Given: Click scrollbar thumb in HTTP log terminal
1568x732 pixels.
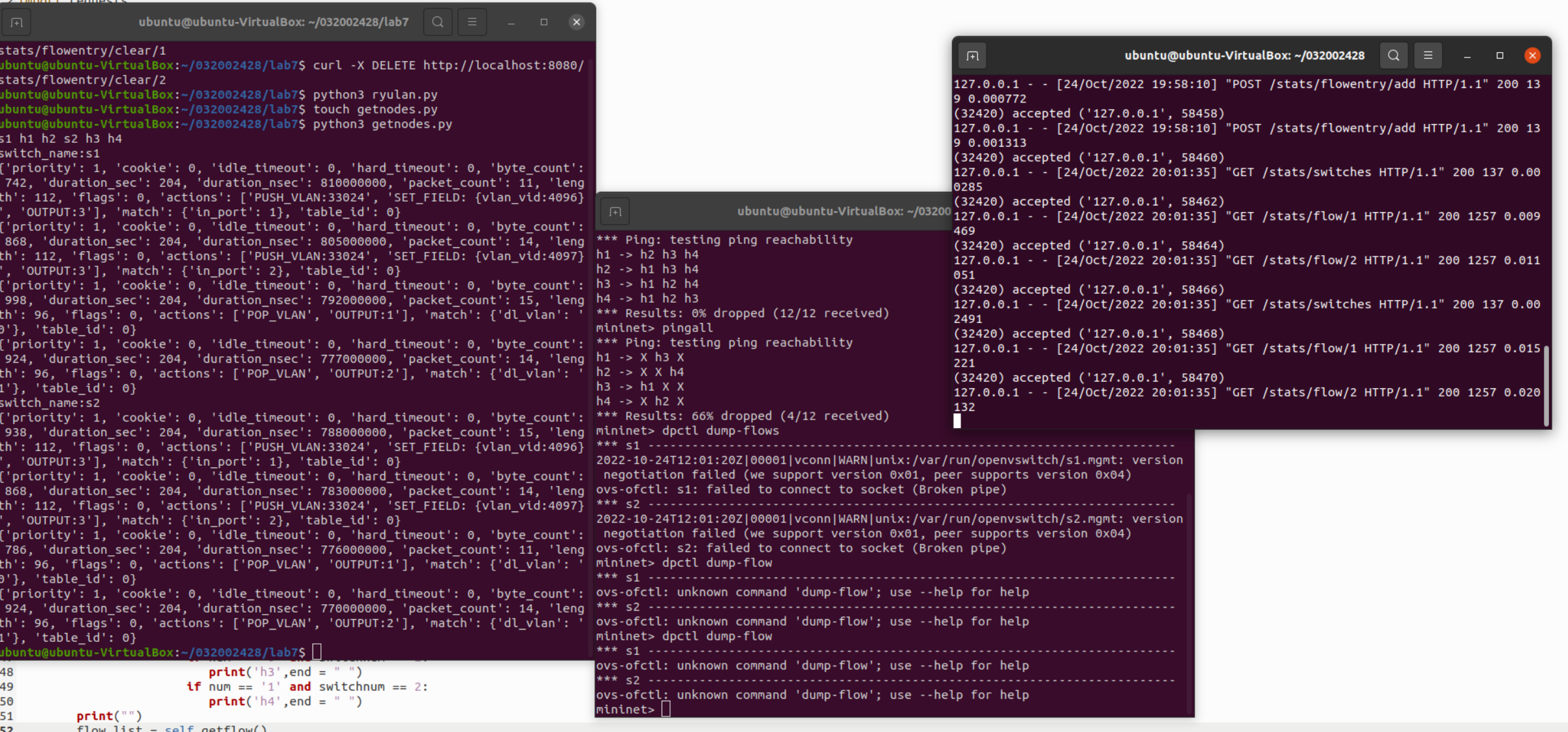Looking at the screenshot, I should [x=1546, y=385].
